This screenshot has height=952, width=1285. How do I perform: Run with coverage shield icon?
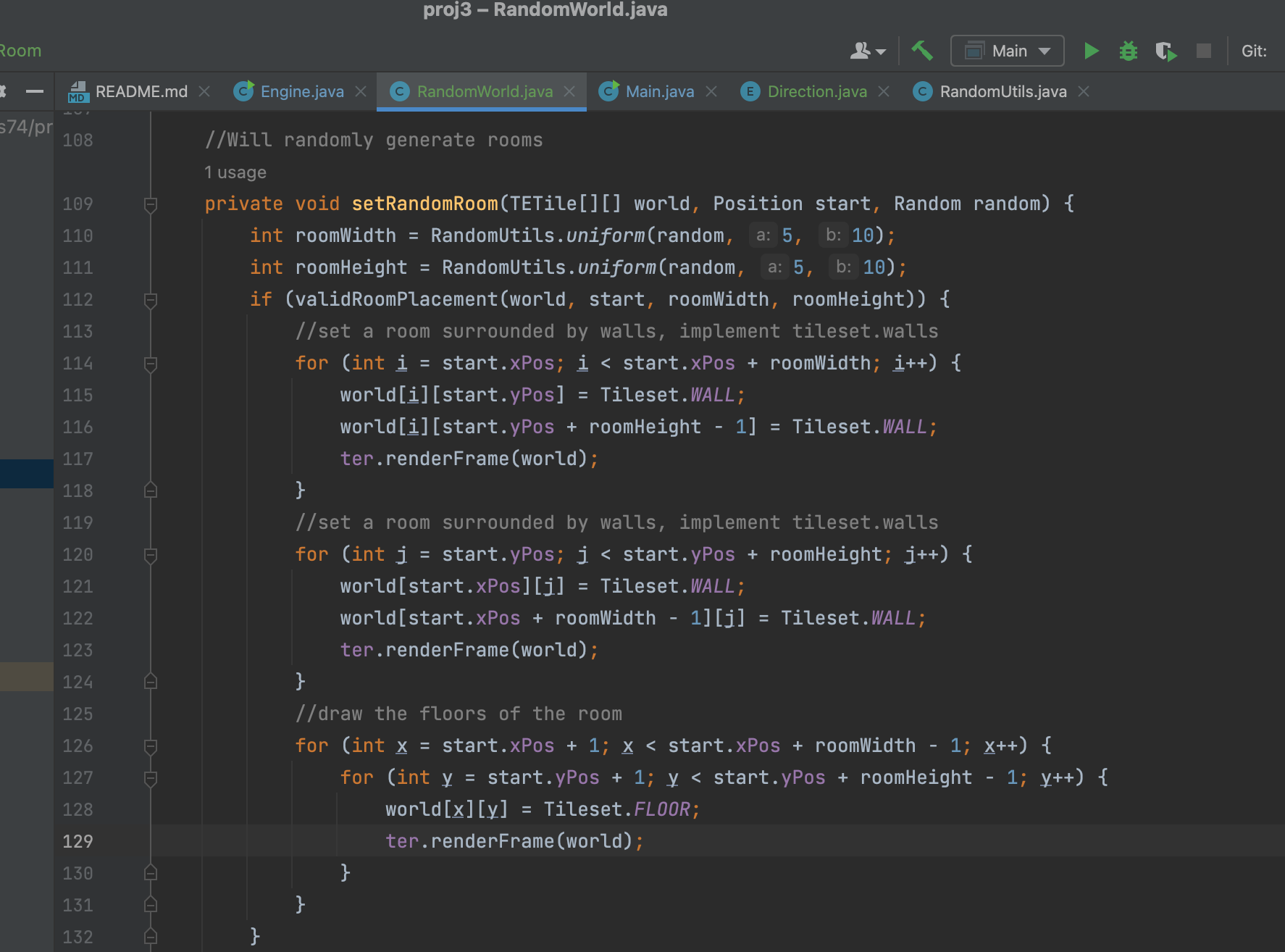point(1165,51)
